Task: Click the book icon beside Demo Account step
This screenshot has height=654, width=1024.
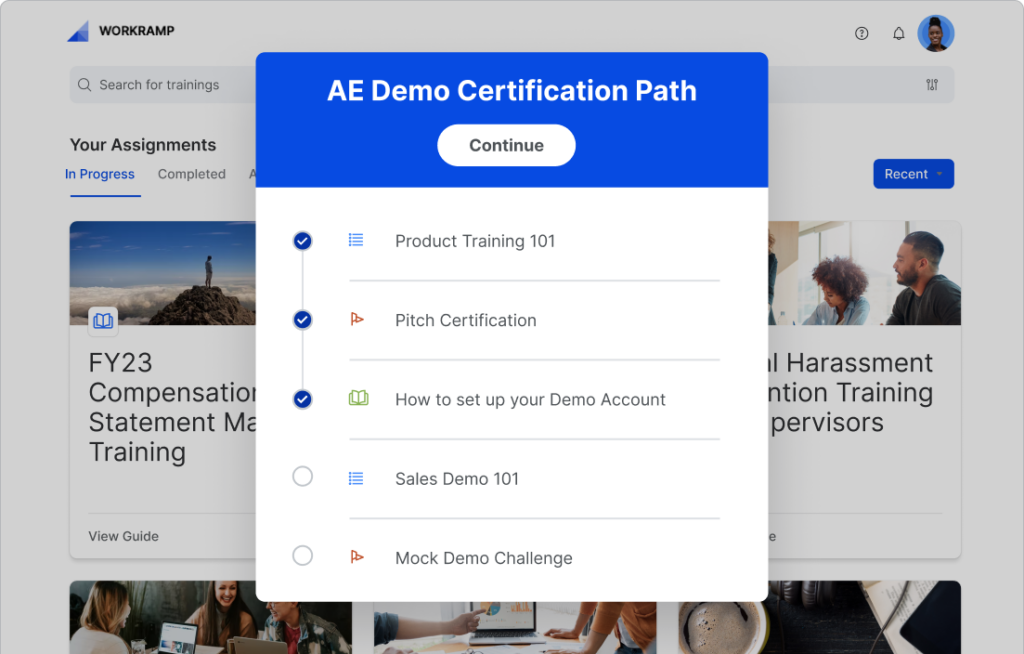Action: [x=358, y=399]
